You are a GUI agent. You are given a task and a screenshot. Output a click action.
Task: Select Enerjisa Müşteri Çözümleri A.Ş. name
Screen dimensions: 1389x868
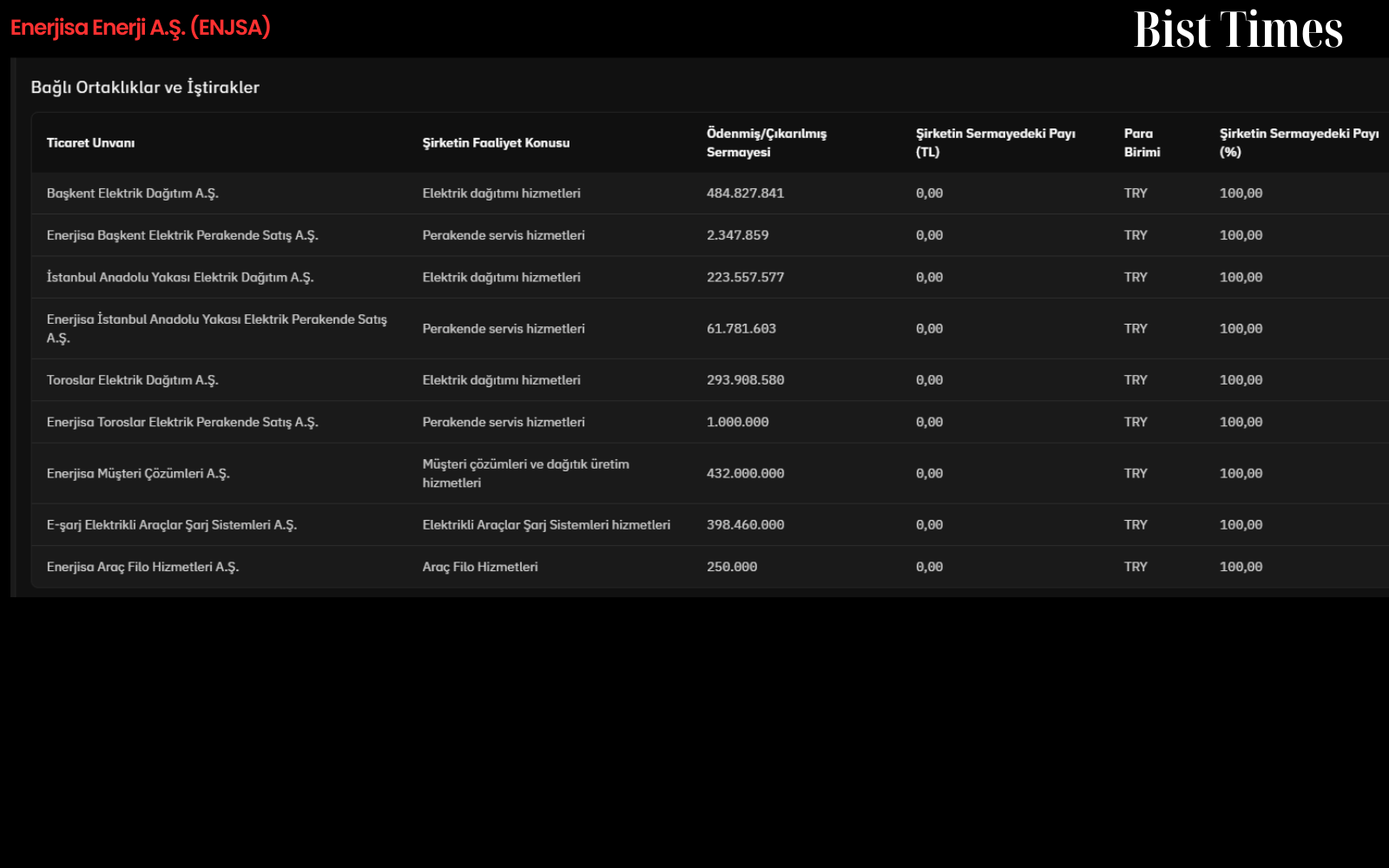coord(138,474)
